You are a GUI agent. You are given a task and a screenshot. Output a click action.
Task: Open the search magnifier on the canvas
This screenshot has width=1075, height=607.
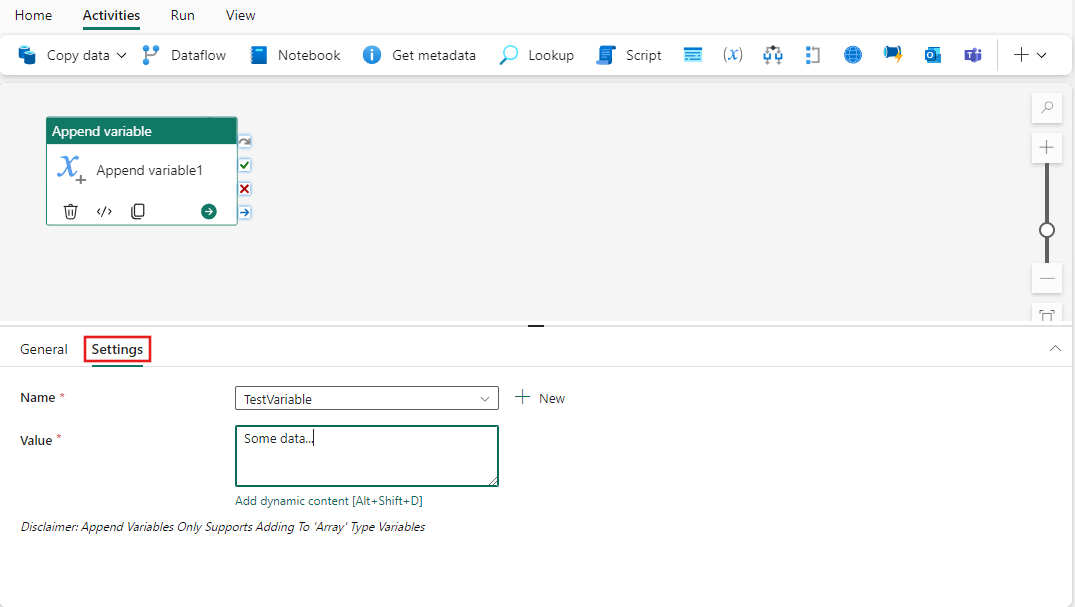pos(1046,107)
